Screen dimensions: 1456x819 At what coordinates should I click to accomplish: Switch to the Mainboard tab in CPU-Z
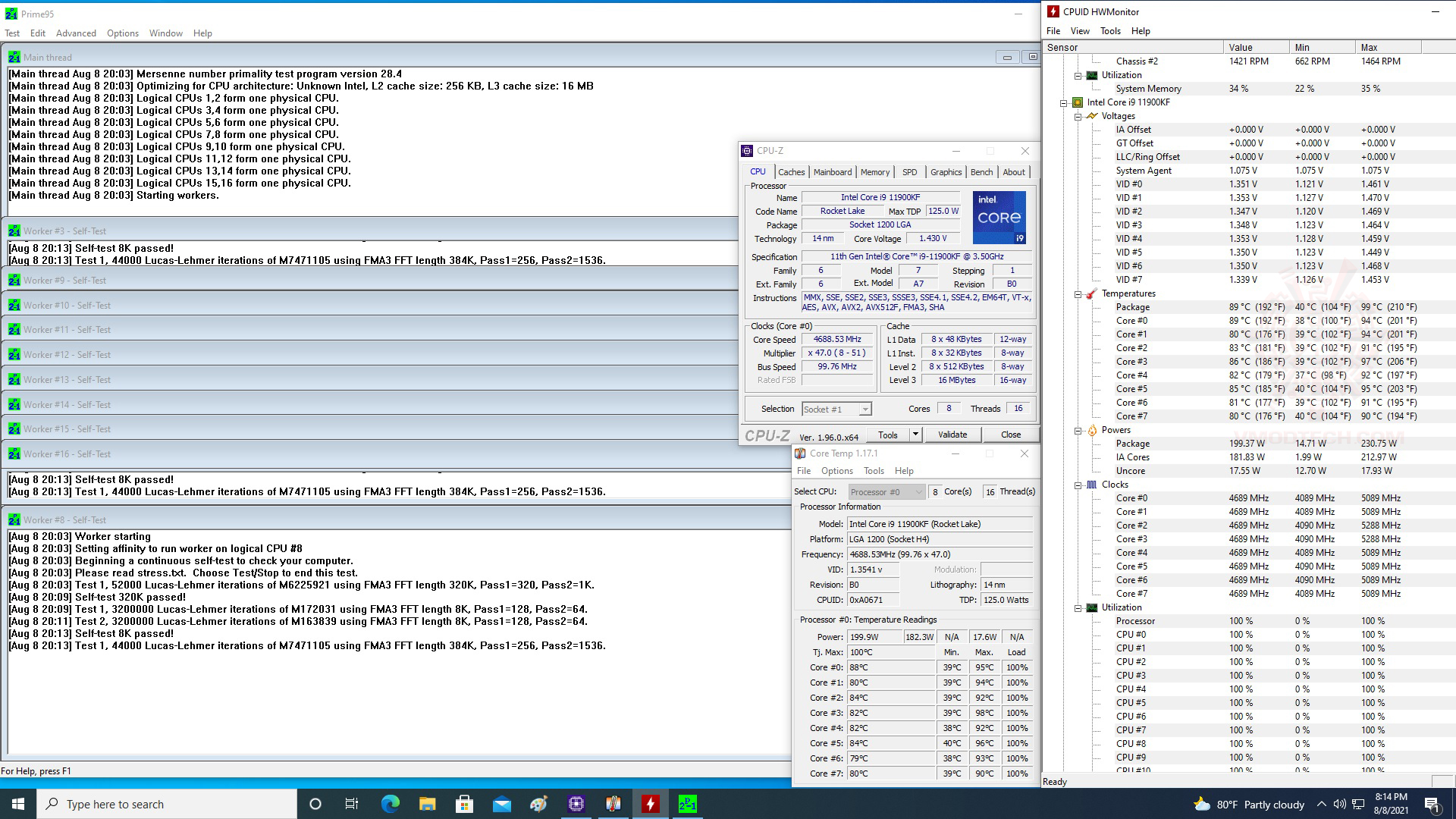[x=832, y=172]
